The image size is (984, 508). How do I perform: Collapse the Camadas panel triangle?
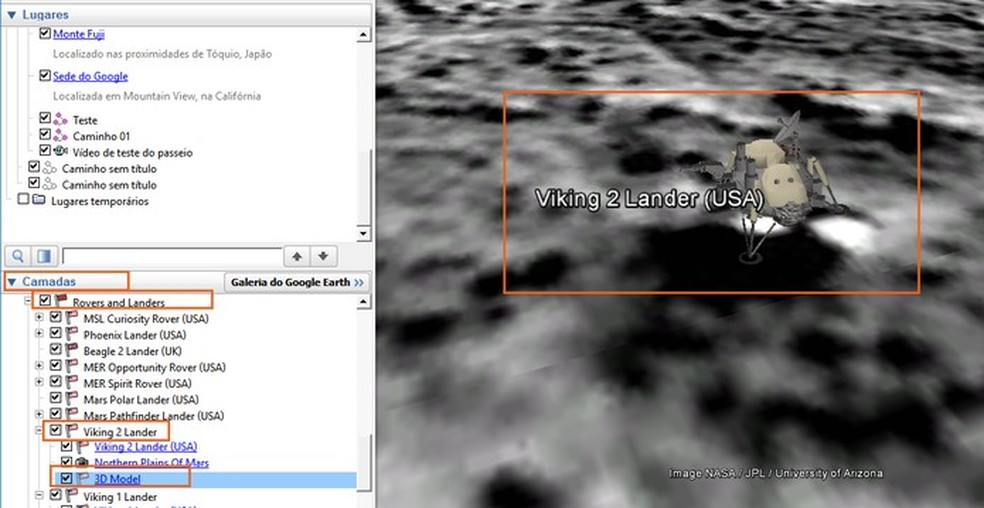tap(11, 282)
